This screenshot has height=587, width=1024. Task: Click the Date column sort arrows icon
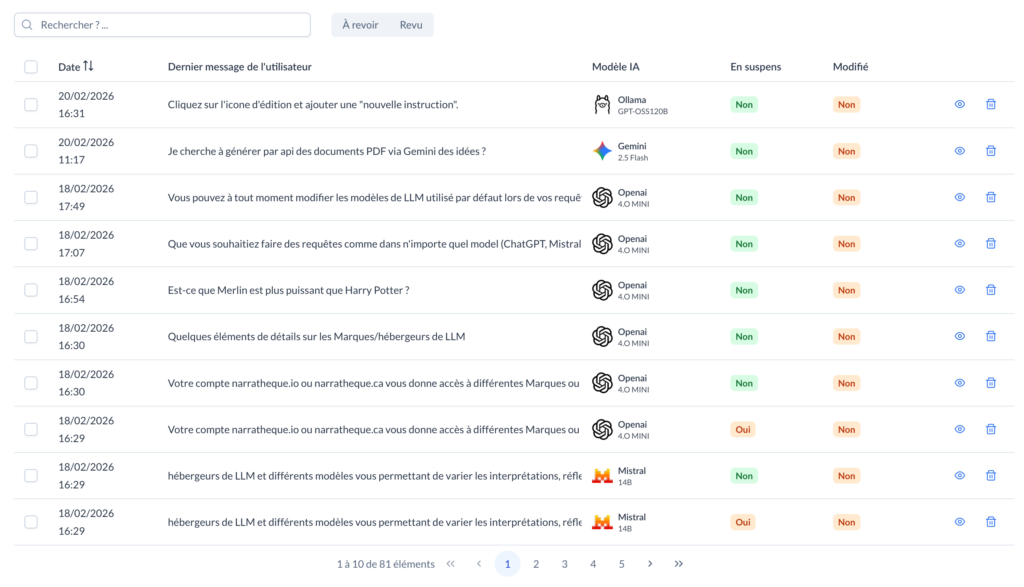(88, 66)
